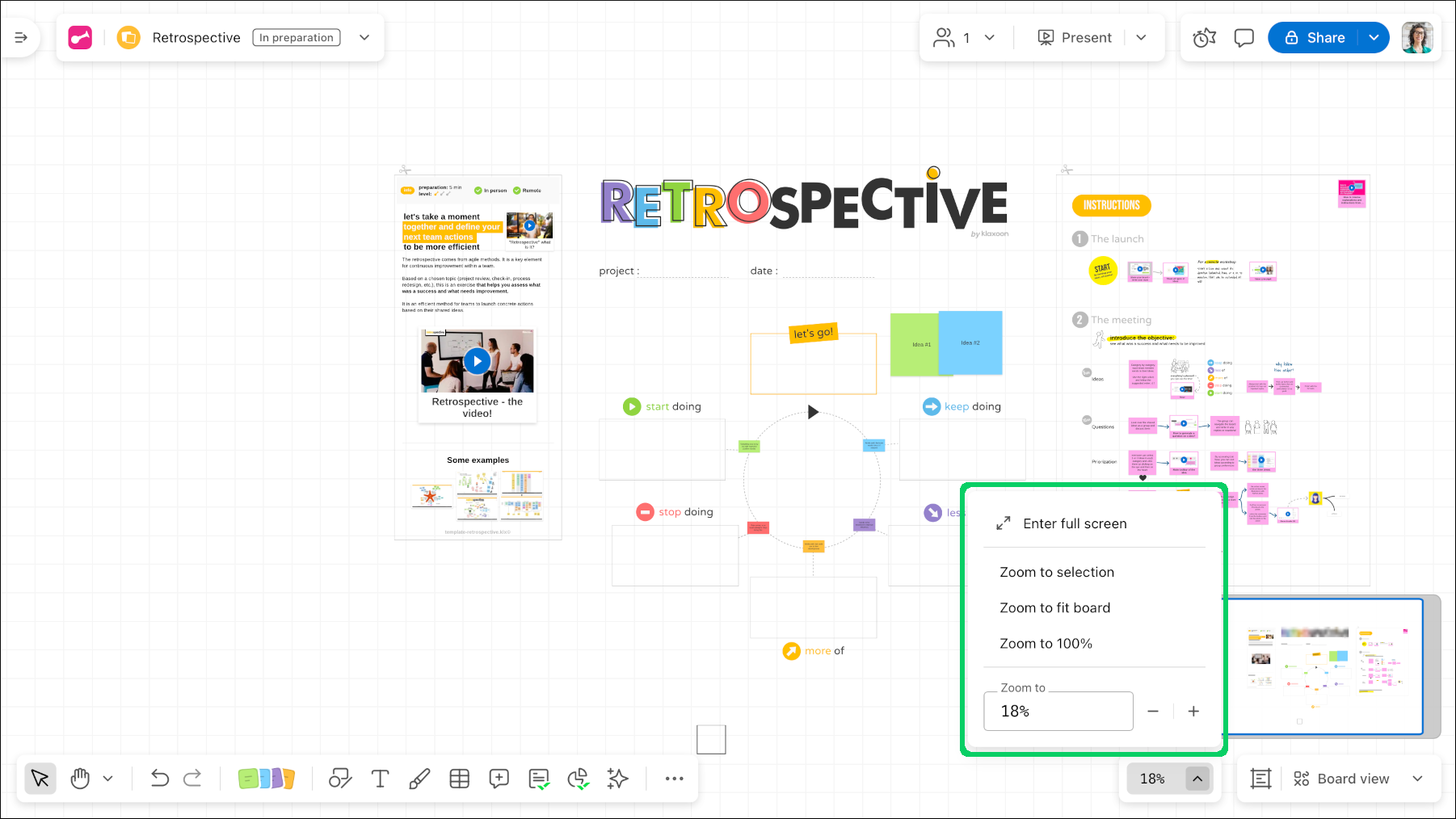Click the Zoom to percentage input field

coord(1058,712)
